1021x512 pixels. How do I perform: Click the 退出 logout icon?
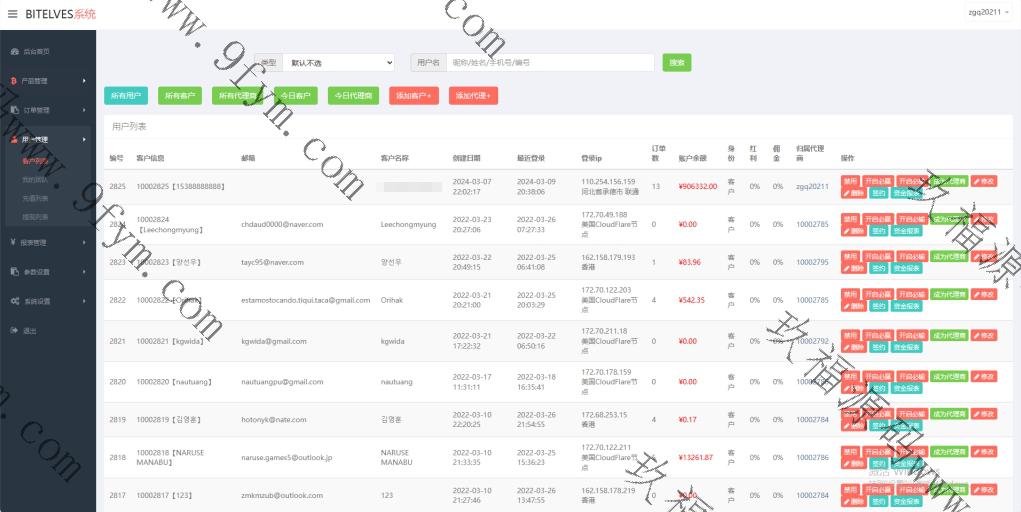tap(14, 330)
